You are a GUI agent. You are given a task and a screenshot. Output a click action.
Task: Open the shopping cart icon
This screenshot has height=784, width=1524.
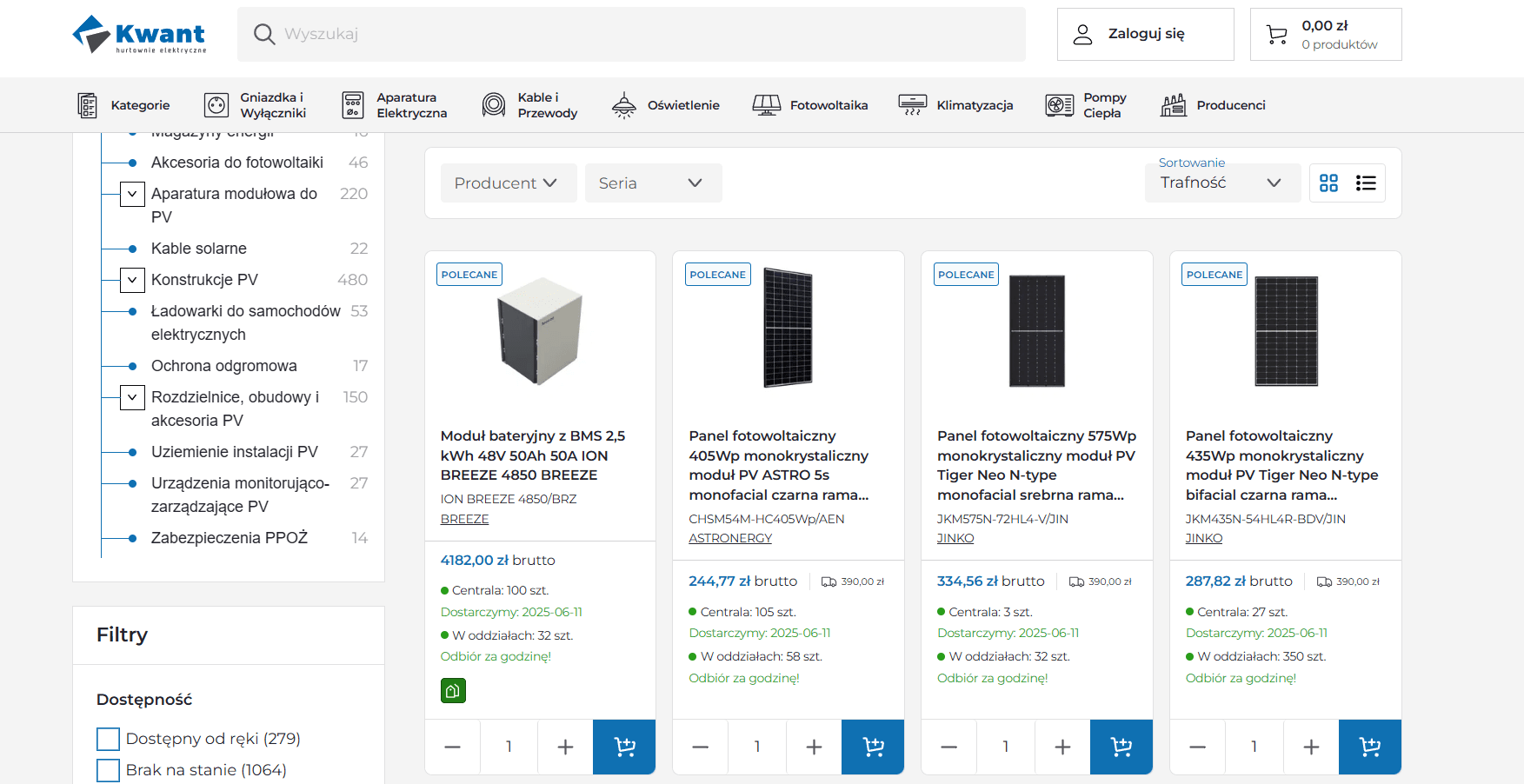[1277, 34]
